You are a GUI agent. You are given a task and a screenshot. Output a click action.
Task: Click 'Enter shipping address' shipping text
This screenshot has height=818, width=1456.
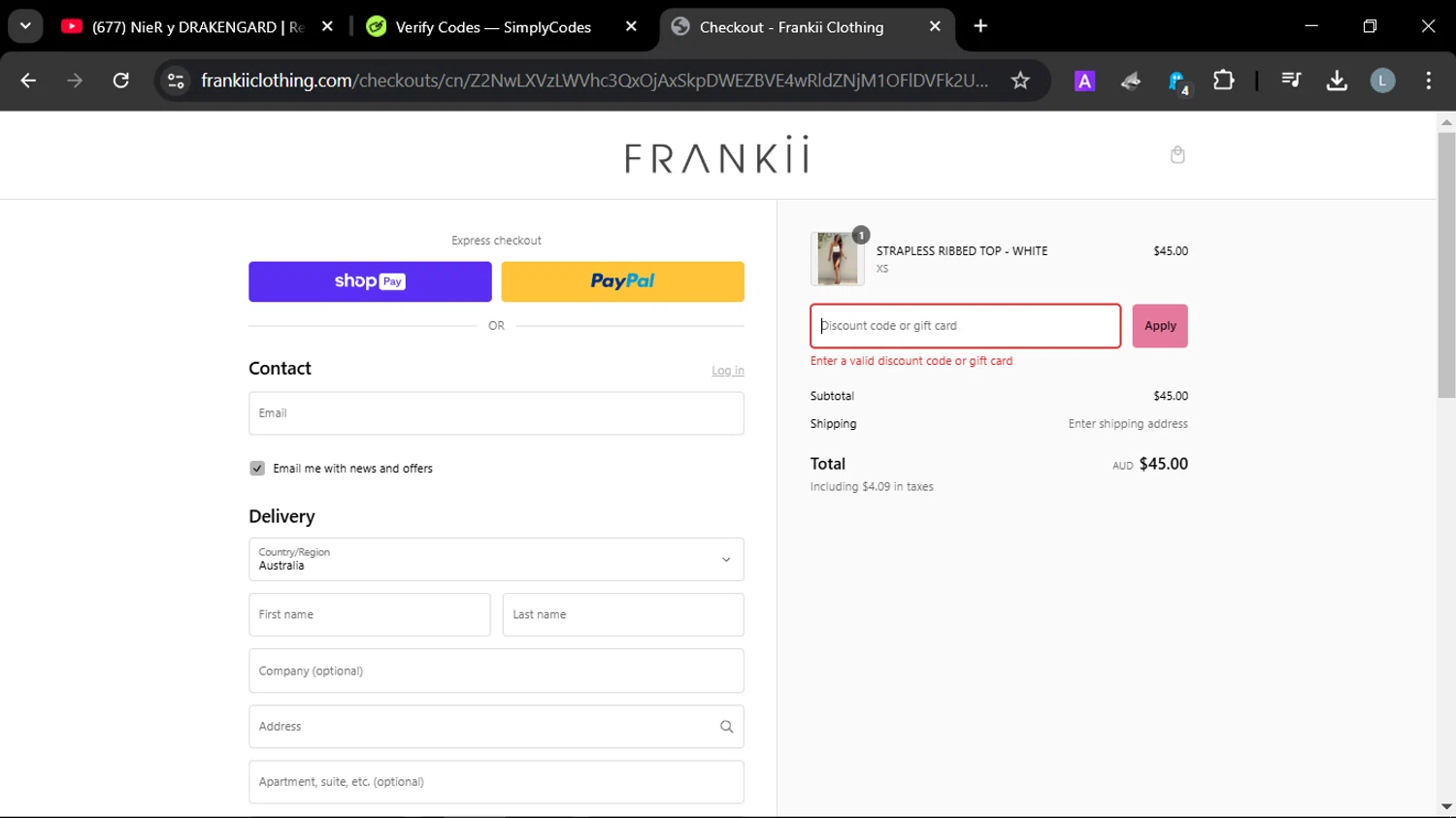(1128, 424)
